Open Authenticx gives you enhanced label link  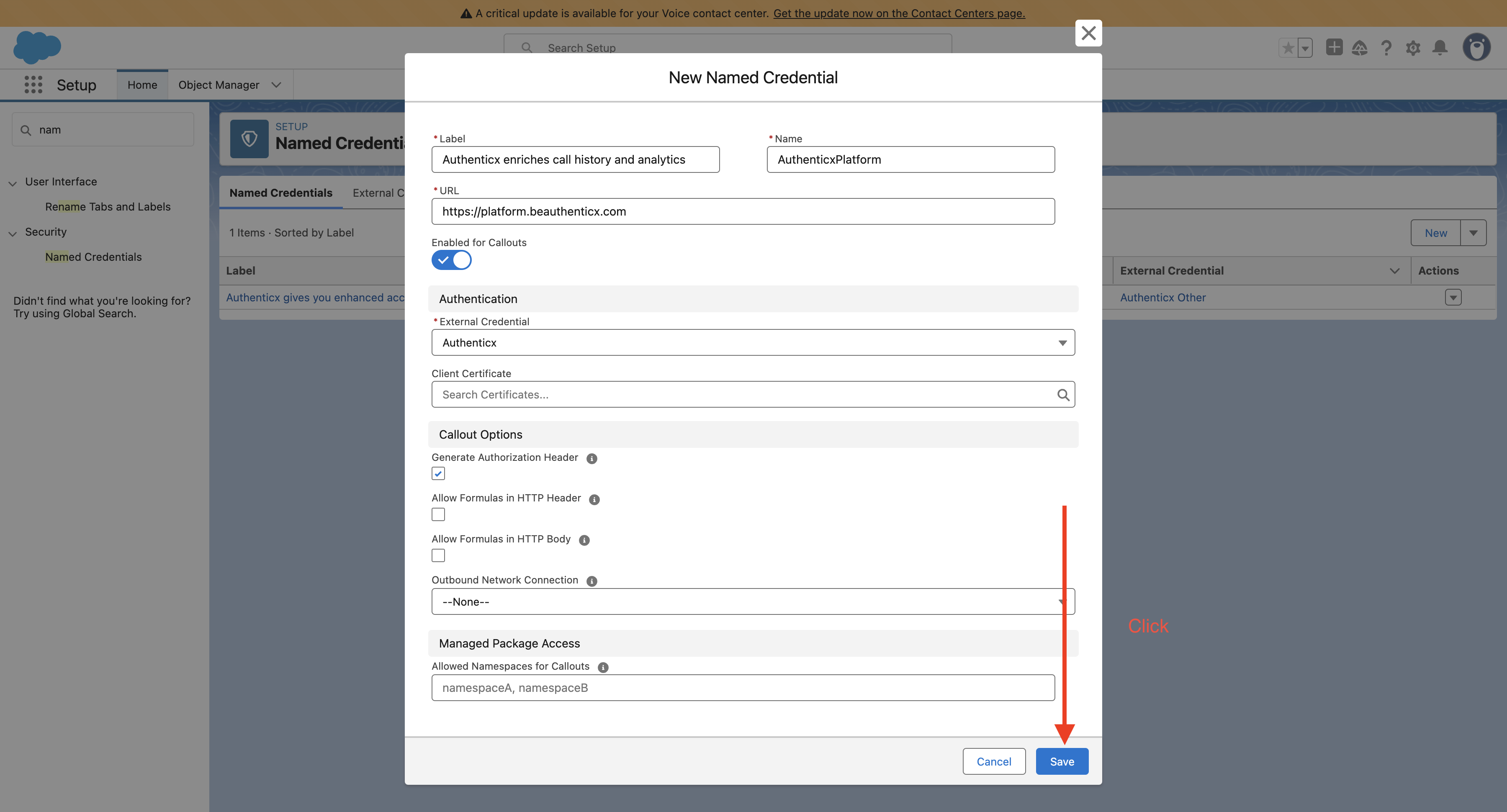click(315, 297)
